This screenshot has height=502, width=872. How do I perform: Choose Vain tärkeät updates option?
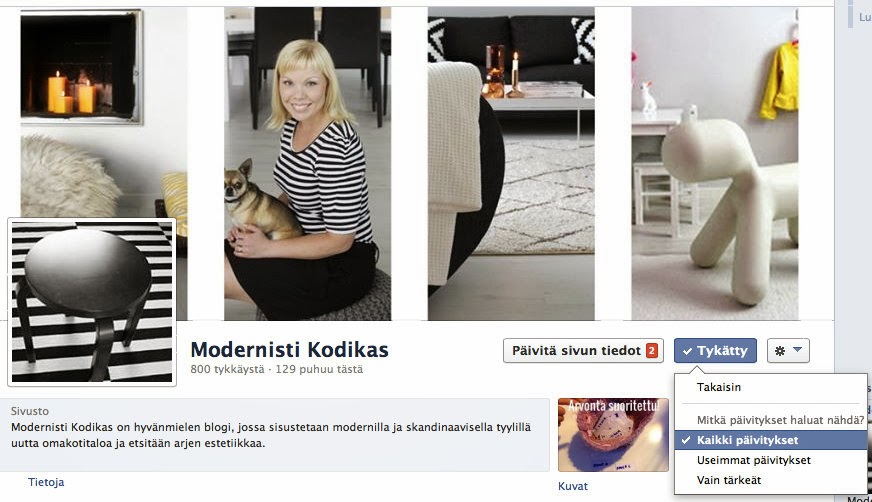pos(729,480)
